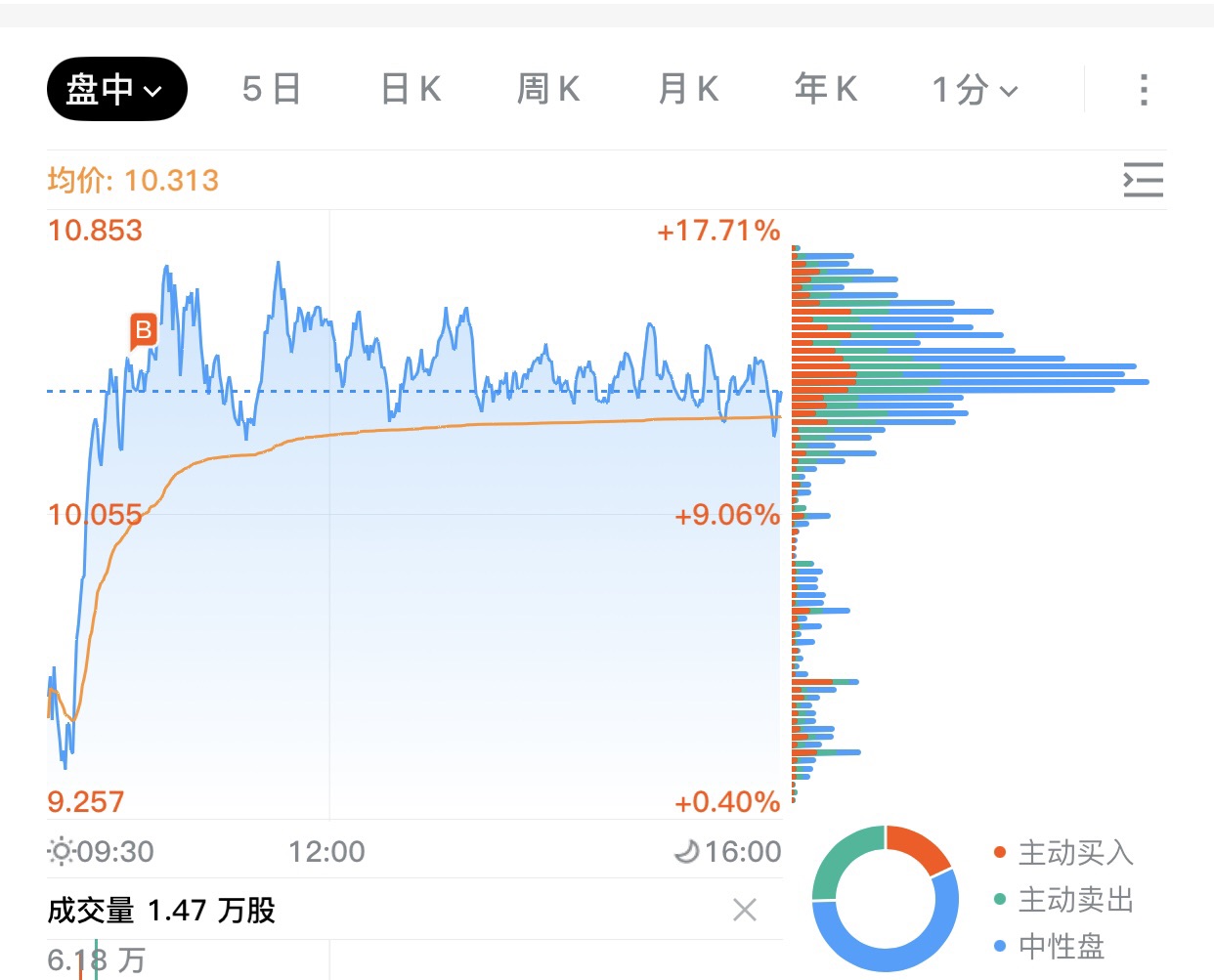
Task: Expand the 盘中 dropdown
Action: point(116,90)
